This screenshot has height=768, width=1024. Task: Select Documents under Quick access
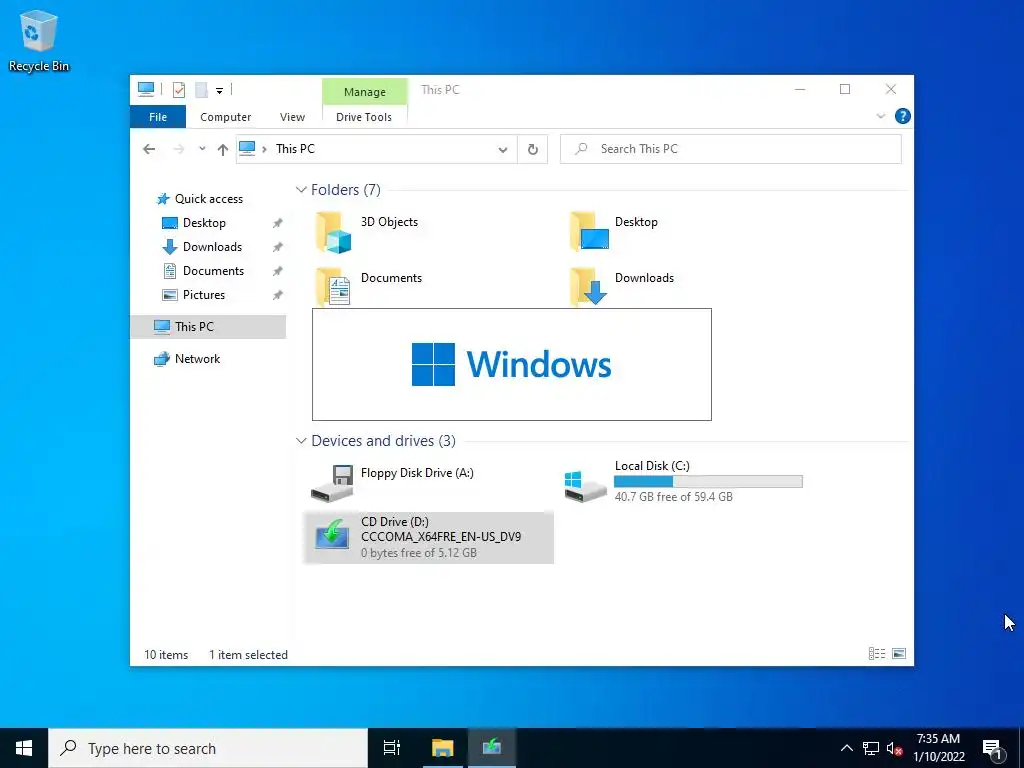[x=213, y=271]
